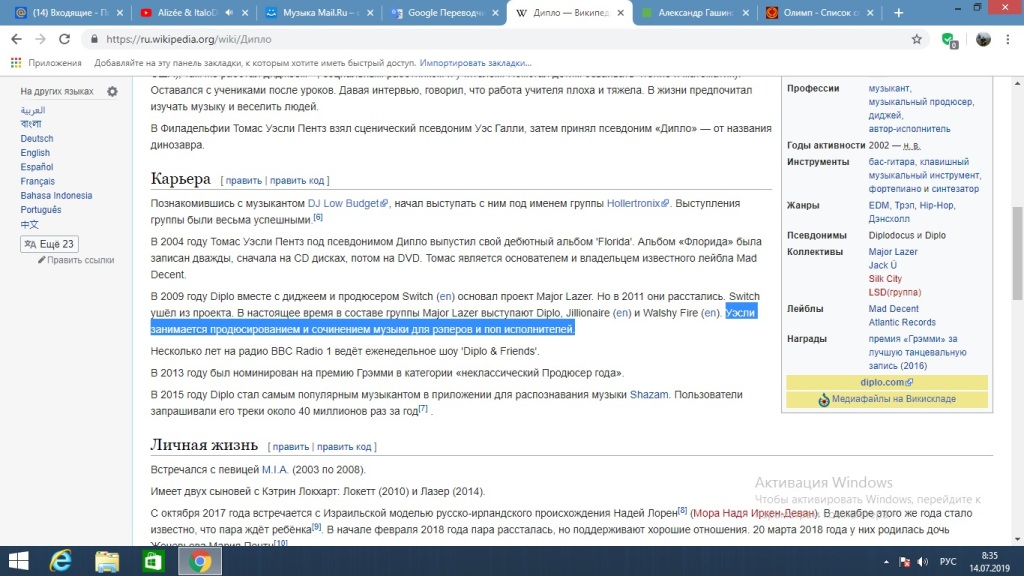1024x576 pixels.
Task: Open Français language version
Action: click(x=37, y=182)
